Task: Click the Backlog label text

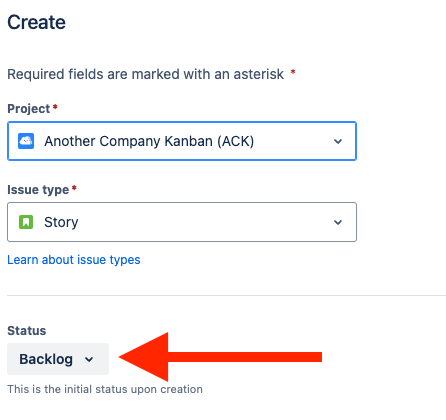Action: tap(46, 359)
